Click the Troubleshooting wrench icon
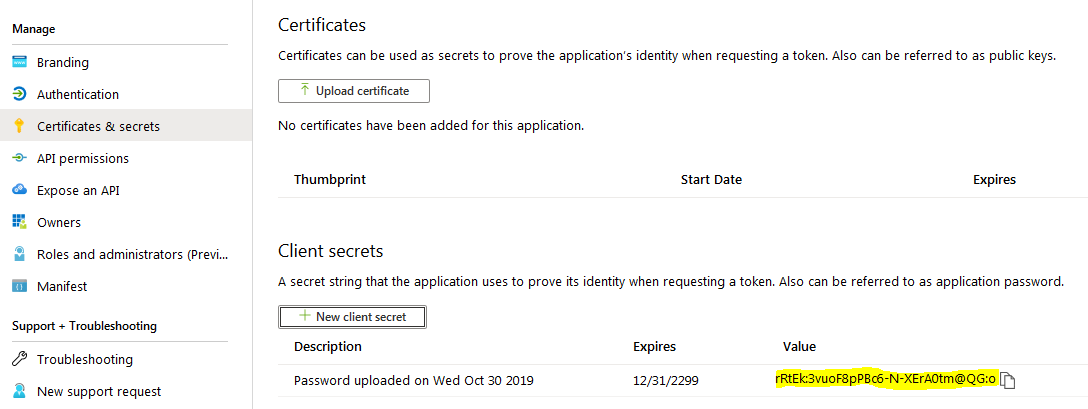Image resolution: width=1088 pixels, height=409 pixels. pos(19,359)
